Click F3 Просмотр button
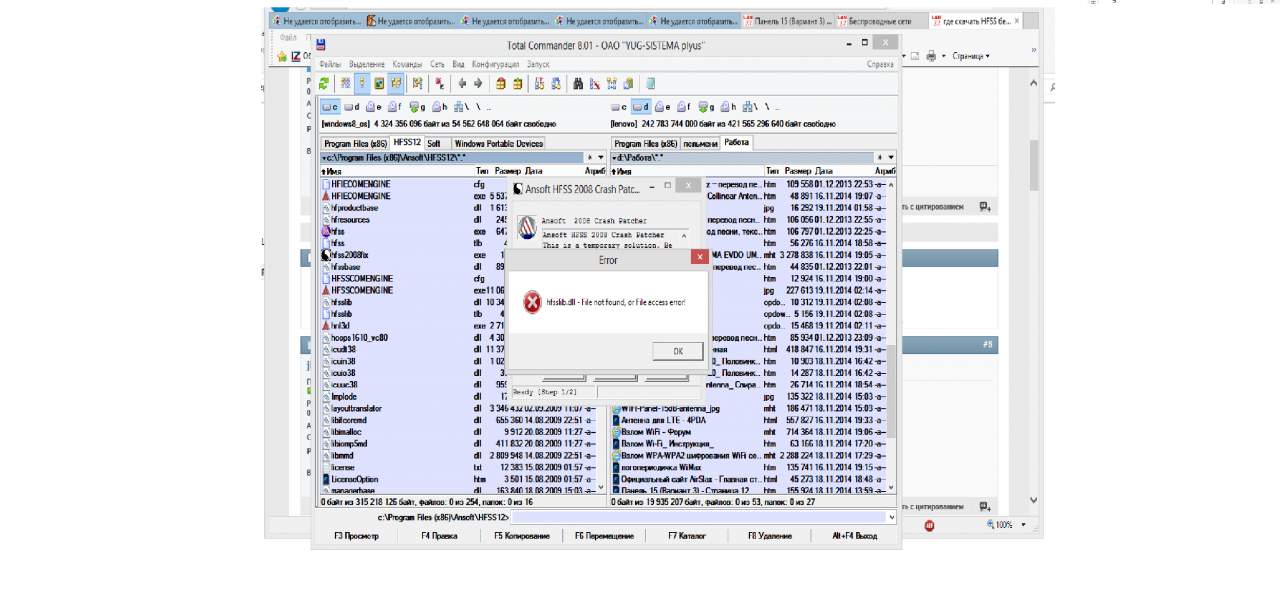 coord(357,536)
